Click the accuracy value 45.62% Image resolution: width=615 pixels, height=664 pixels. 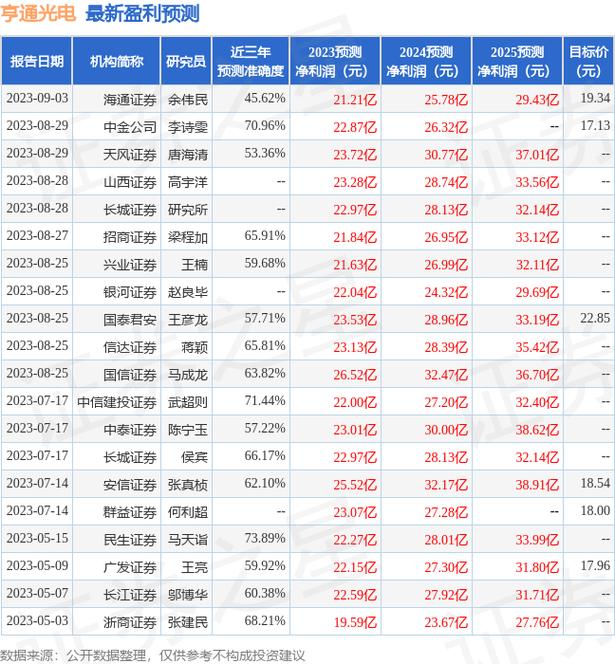tap(265, 98)
